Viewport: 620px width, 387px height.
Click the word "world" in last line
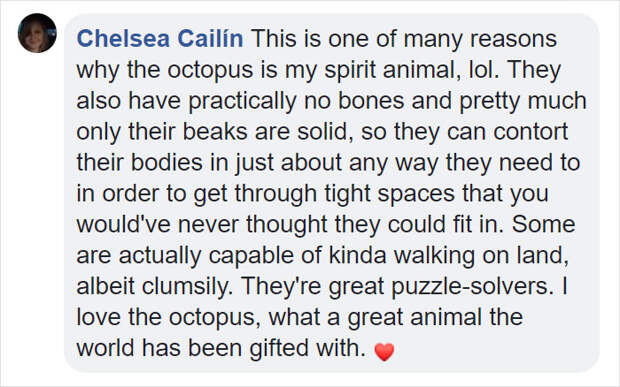pos(106,348)
